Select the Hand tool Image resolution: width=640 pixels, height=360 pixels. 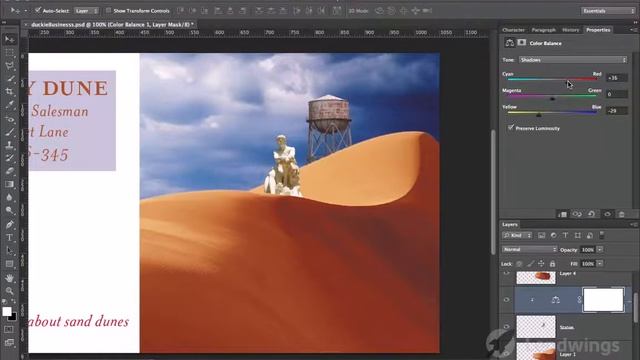point(9,278)
